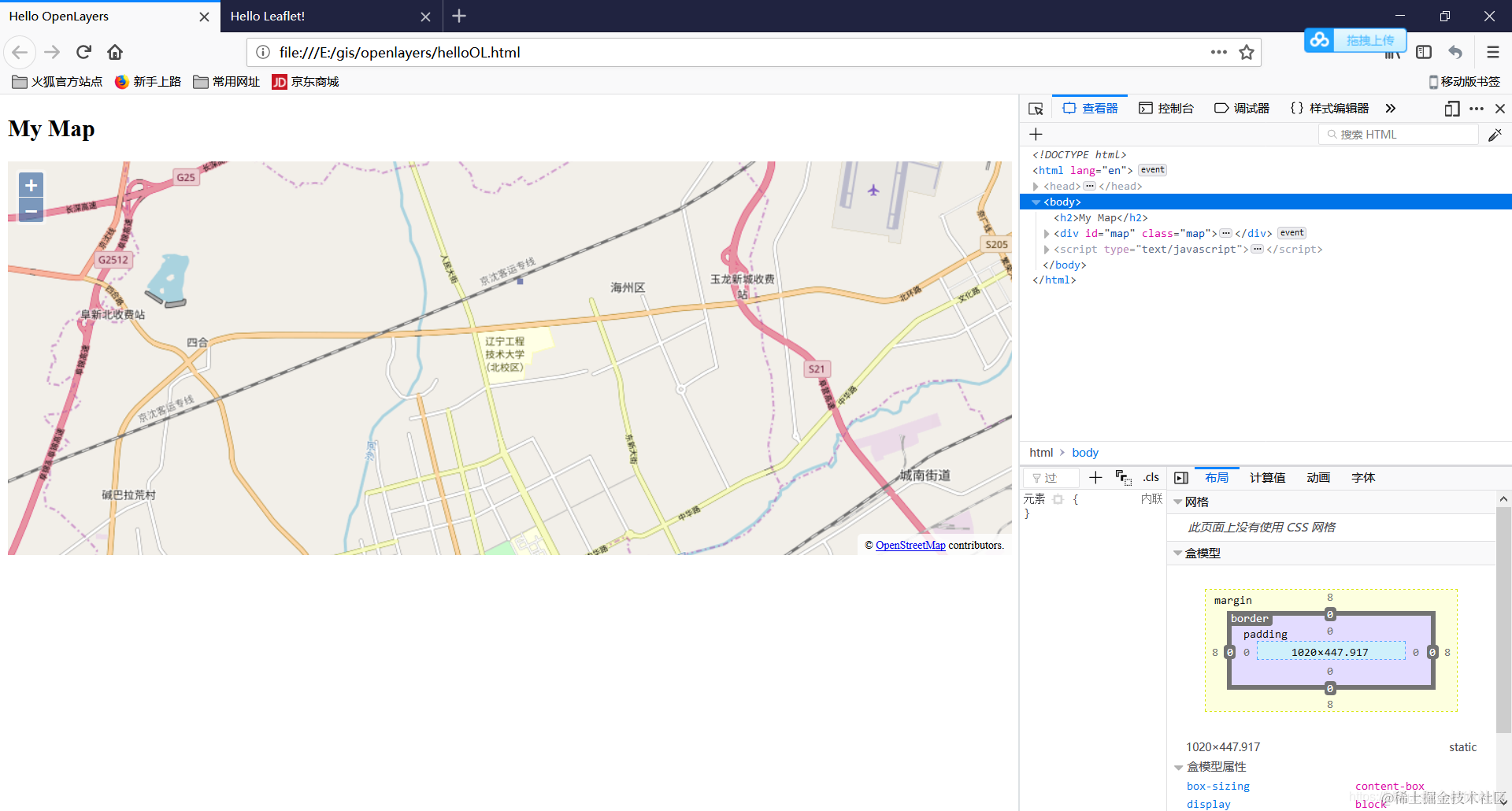Screen dimensions: 1512x811
Task: Show event listeners on map div
Action: [x=1291, y=233]
